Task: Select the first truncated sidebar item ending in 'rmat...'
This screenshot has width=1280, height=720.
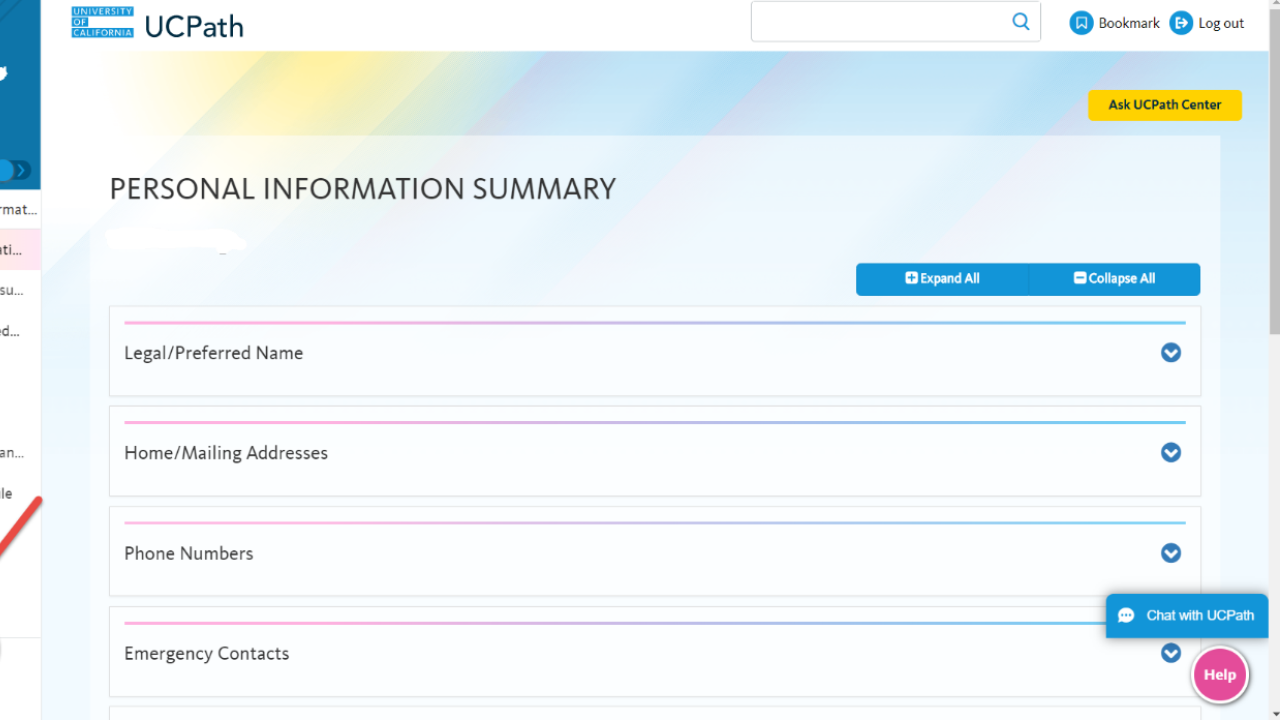Action: [19, 210]
